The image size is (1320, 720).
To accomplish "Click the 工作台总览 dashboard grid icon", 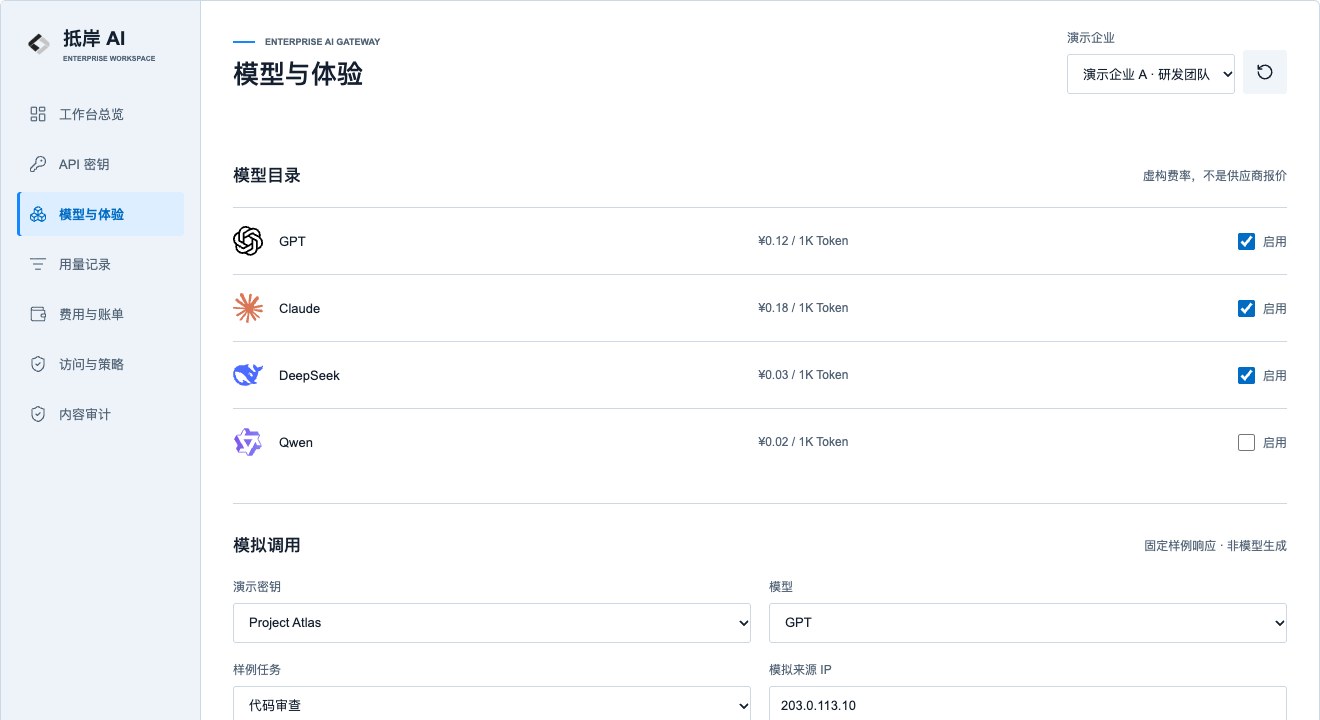I will coord(38,114).
